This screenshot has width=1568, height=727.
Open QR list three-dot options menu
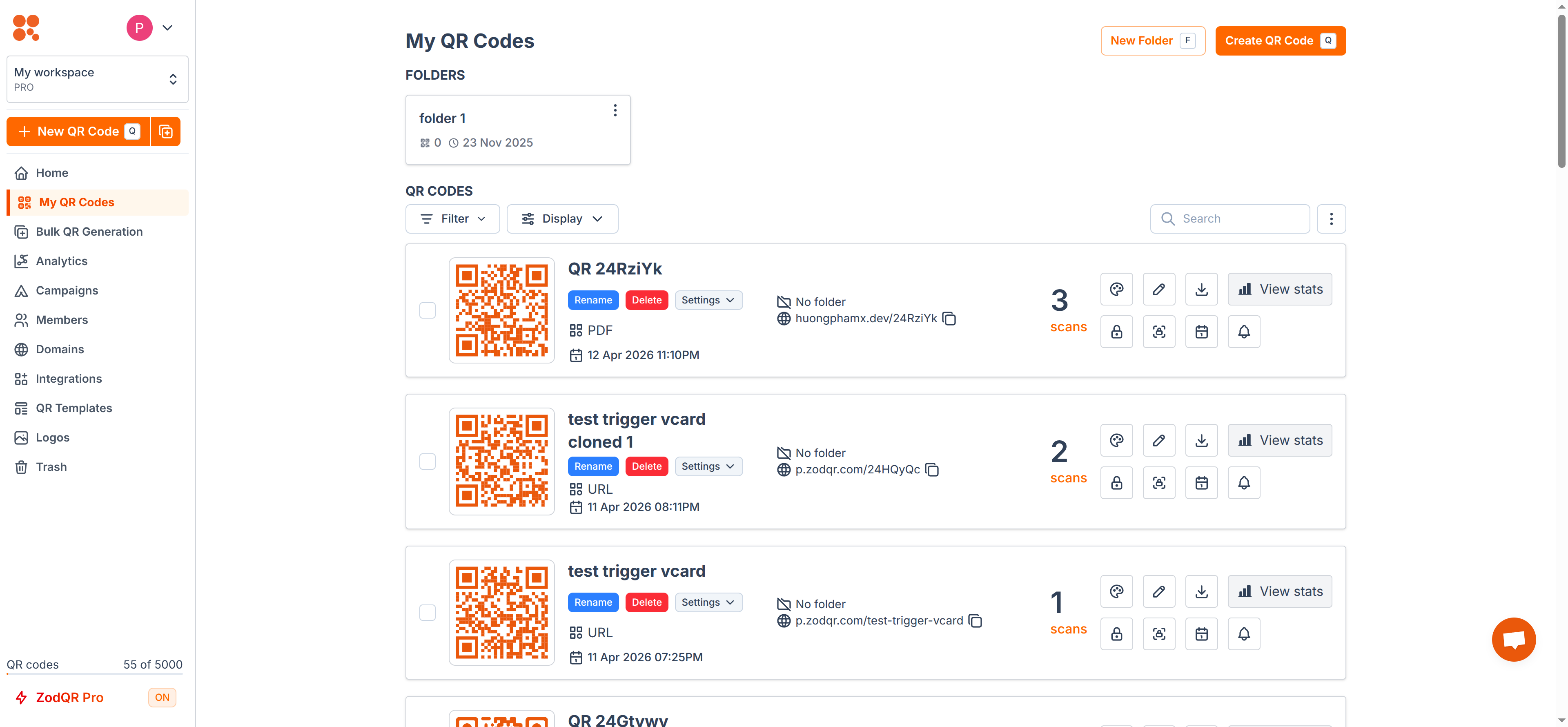click(x=1331, y=219)
